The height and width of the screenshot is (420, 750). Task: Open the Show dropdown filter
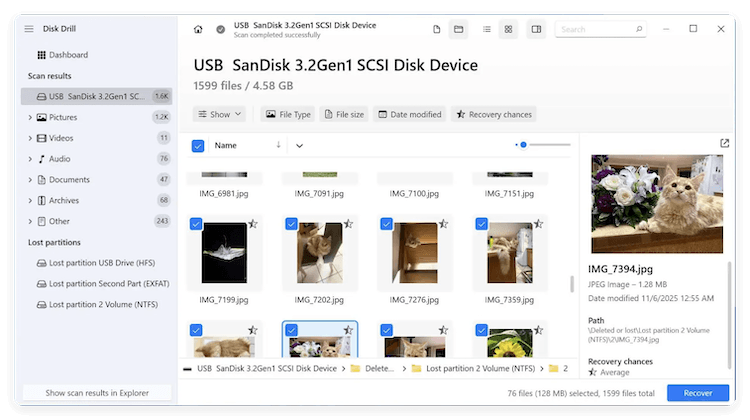tap(219, 114)
